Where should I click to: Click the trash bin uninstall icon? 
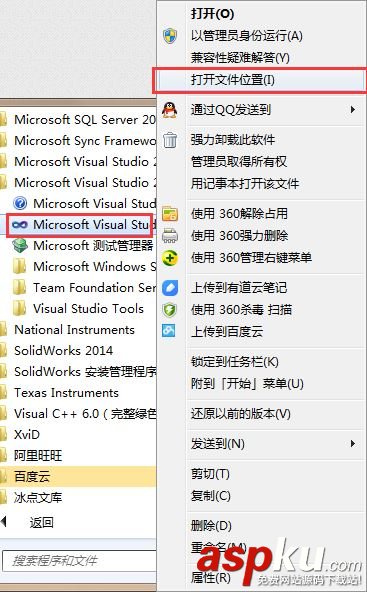pyautogui.click(x=170, y=140)
